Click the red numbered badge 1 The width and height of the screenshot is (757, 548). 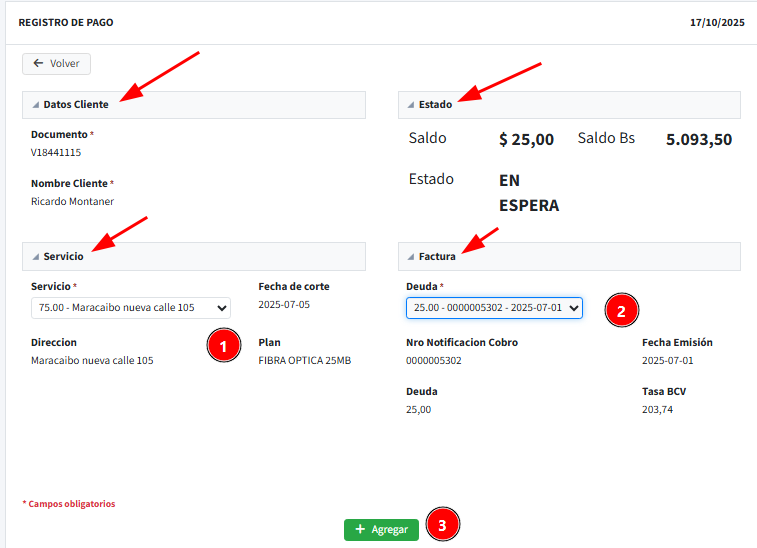click(x=223, y=345)
